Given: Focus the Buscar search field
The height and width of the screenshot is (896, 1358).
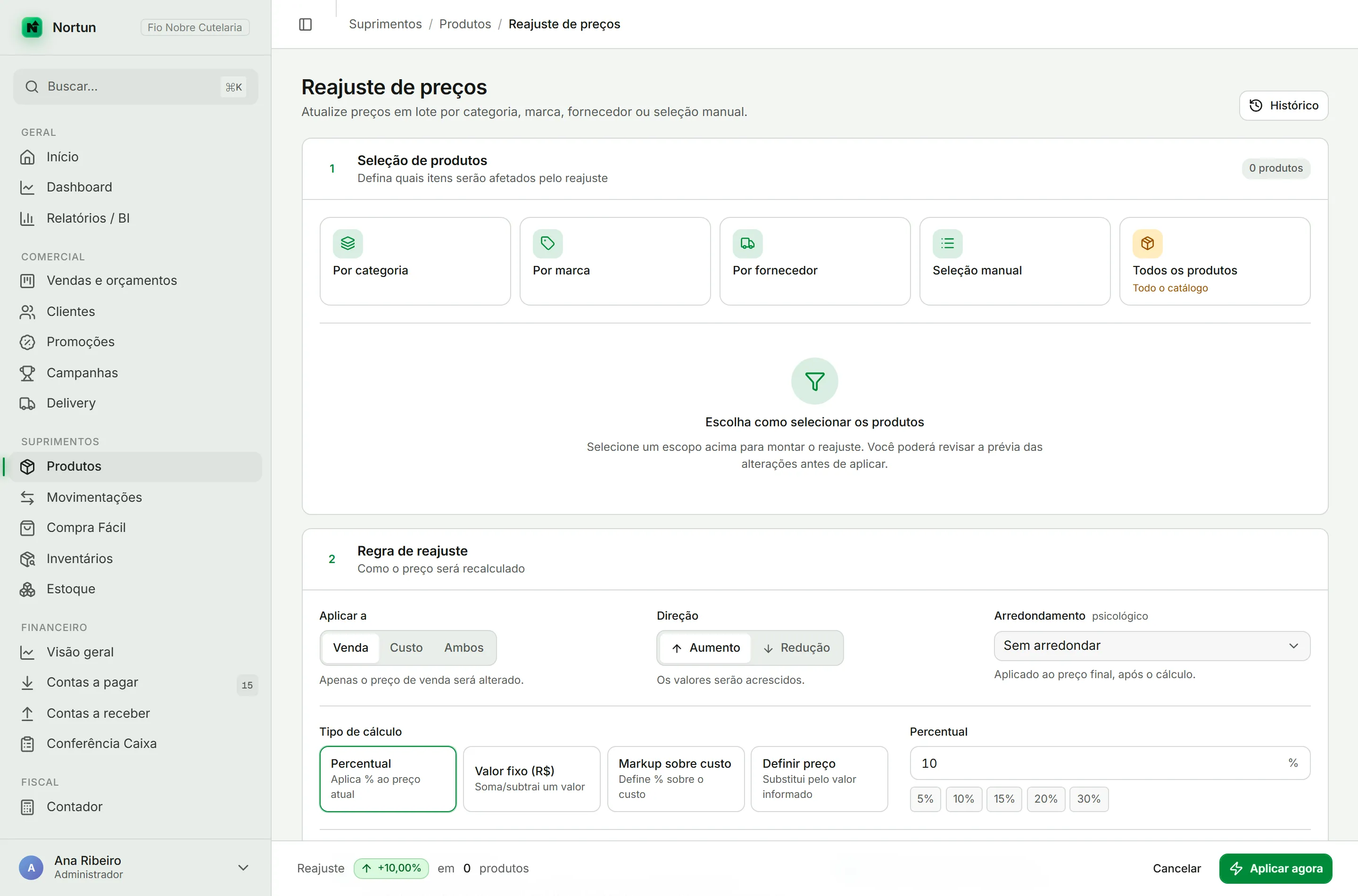Looking at the screenshot, I should (135, 86).
